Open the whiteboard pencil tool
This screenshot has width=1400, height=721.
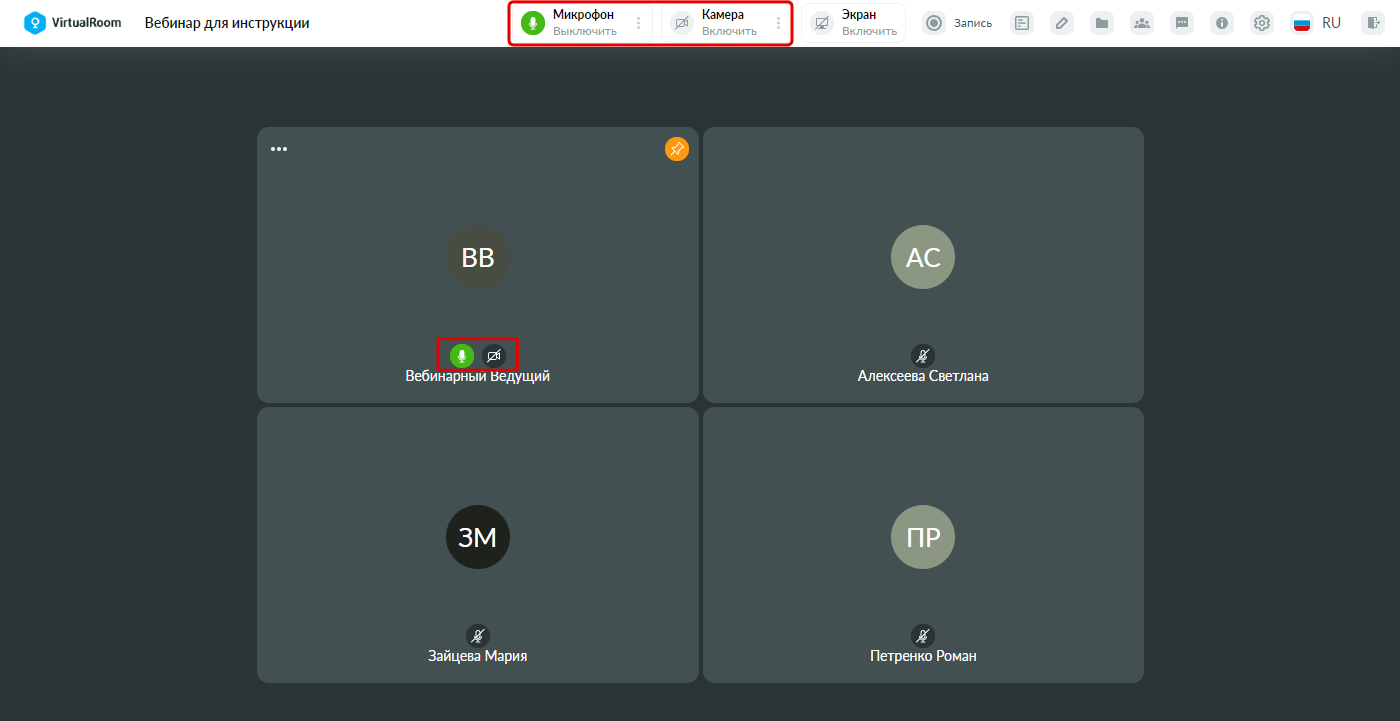point(1062,23)
